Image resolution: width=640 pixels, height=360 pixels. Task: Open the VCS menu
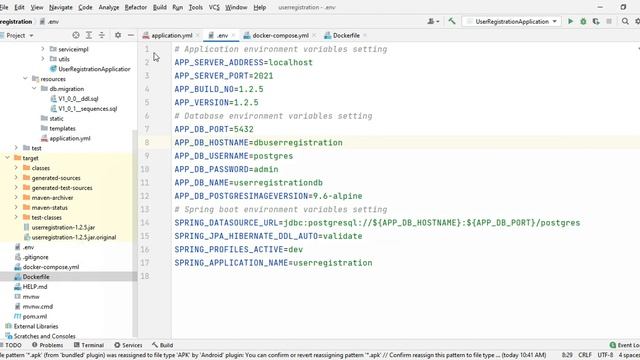[x=214, y=7]
